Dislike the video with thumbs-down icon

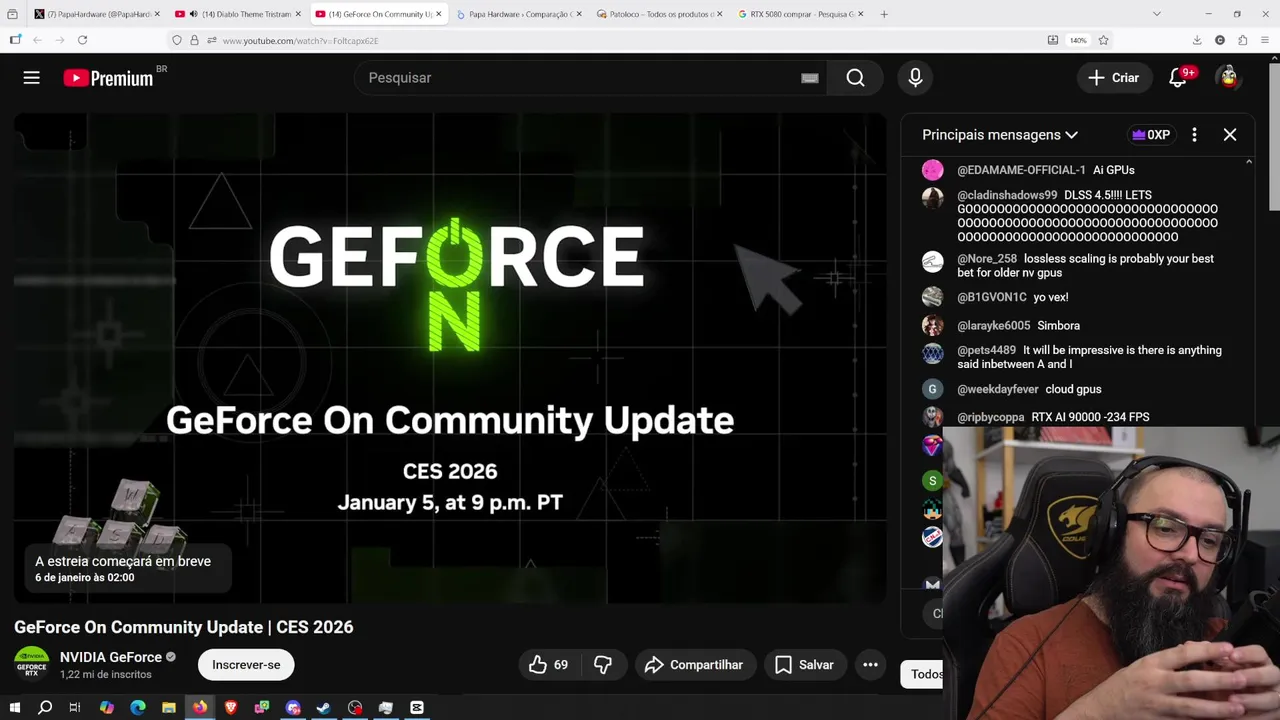click(603, 665)
